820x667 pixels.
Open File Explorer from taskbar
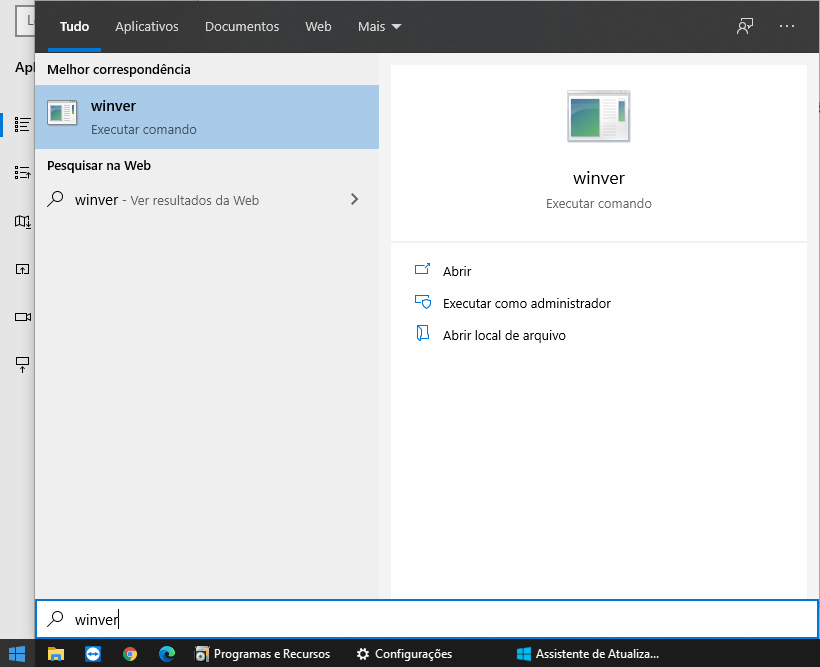56,654
